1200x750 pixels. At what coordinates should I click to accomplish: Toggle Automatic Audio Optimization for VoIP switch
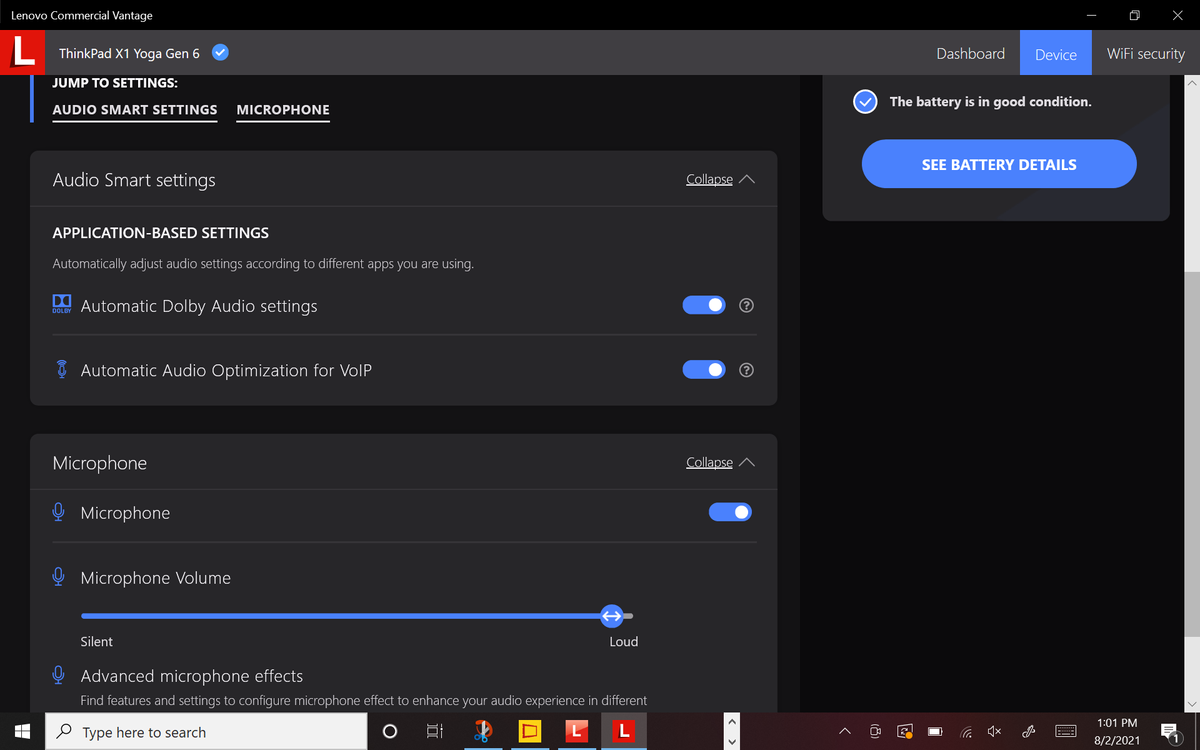click(704, 370)
